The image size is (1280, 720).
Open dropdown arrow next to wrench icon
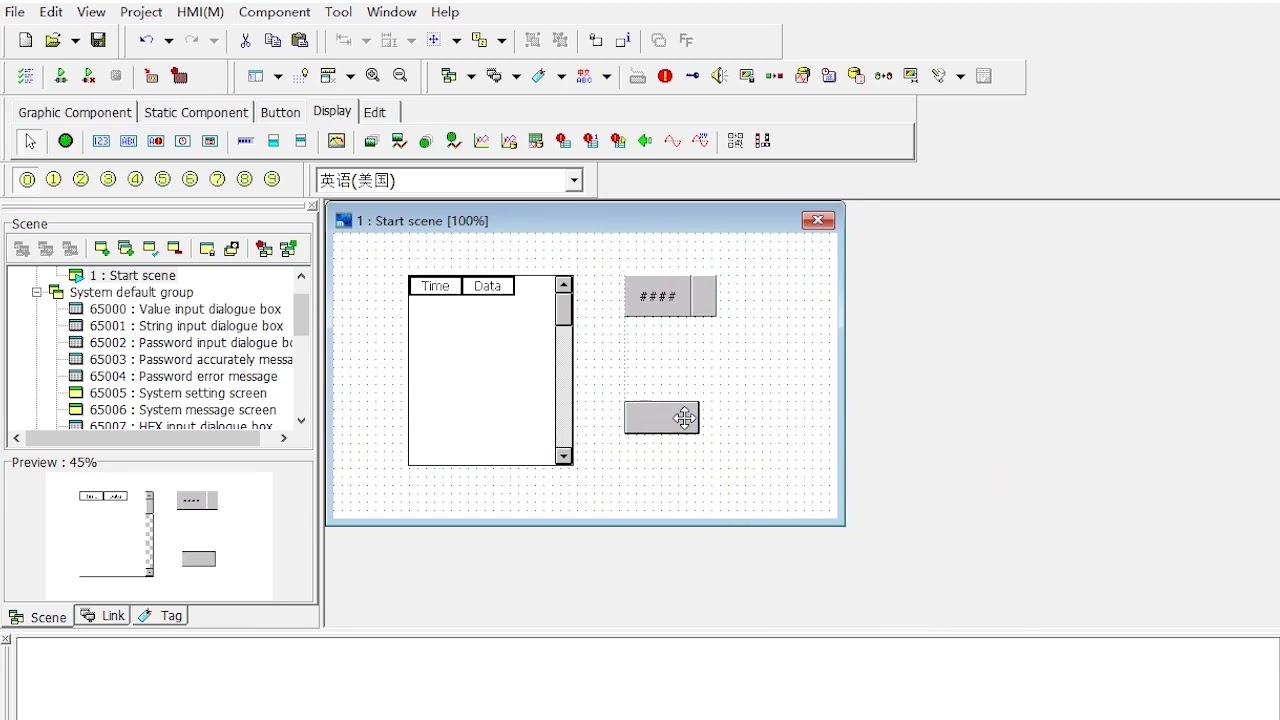960,76
